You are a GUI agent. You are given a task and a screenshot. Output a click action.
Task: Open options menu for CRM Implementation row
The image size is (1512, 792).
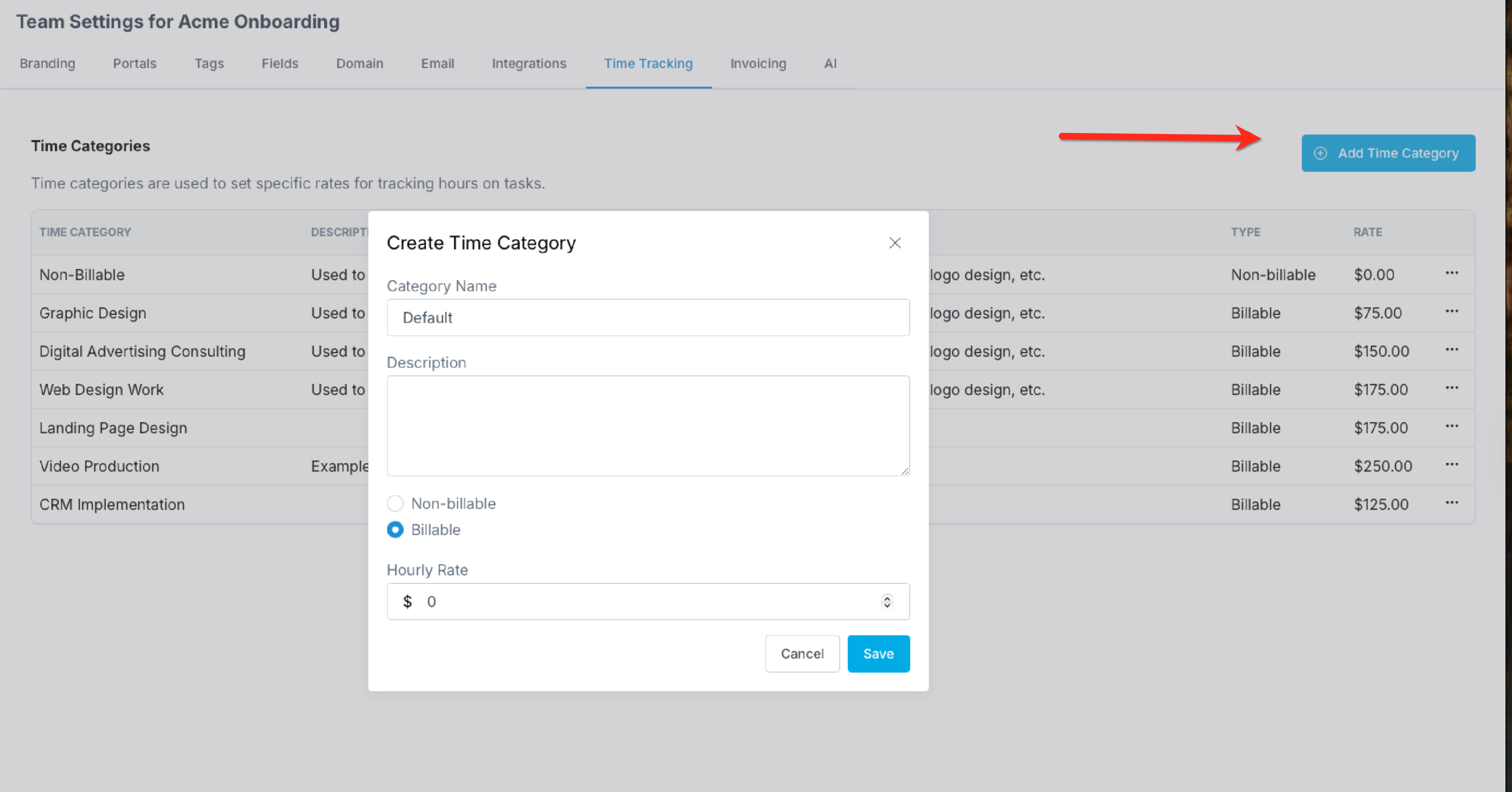tap(1452, 503)
